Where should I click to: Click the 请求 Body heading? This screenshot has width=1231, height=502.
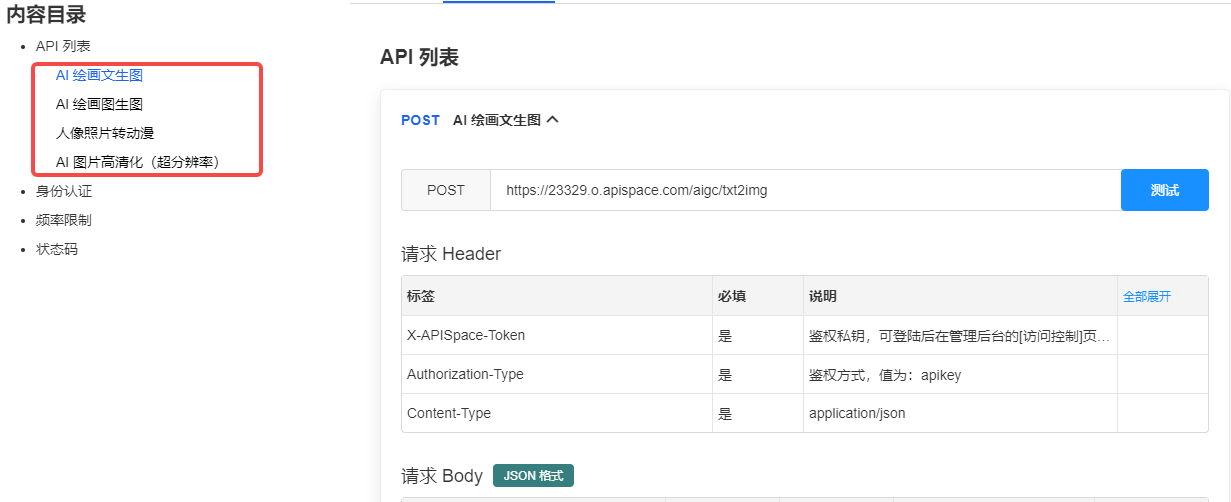[442, 476]
